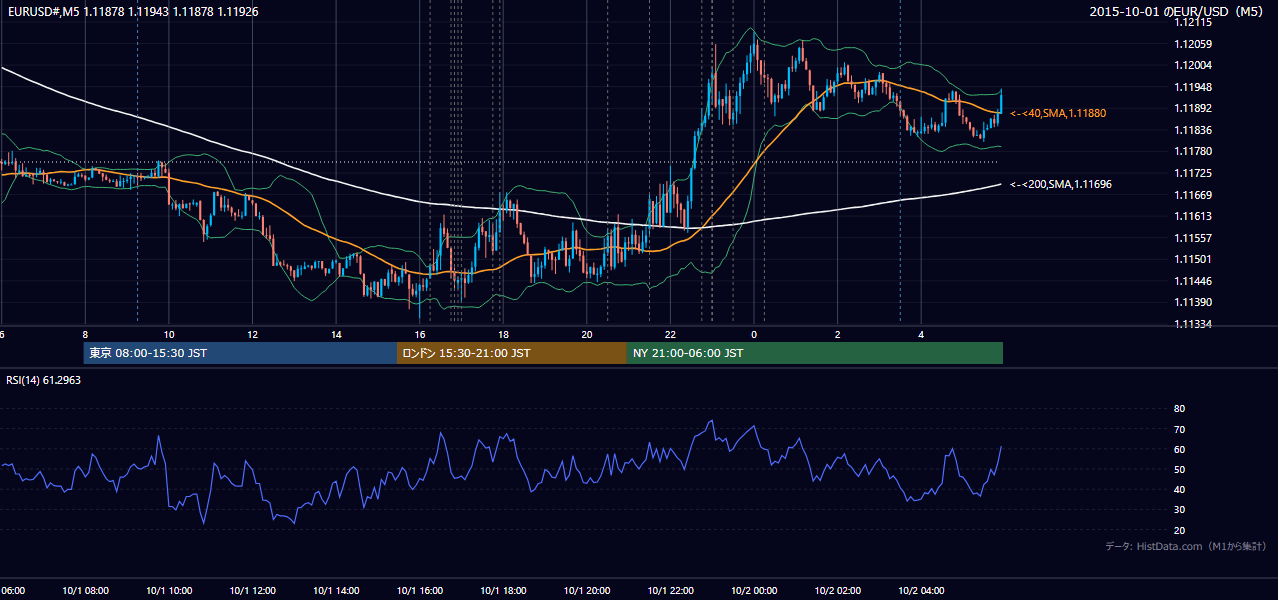Click the 10/1 10:00 bottom time label
1278x600 pixels.
point(169,591)
